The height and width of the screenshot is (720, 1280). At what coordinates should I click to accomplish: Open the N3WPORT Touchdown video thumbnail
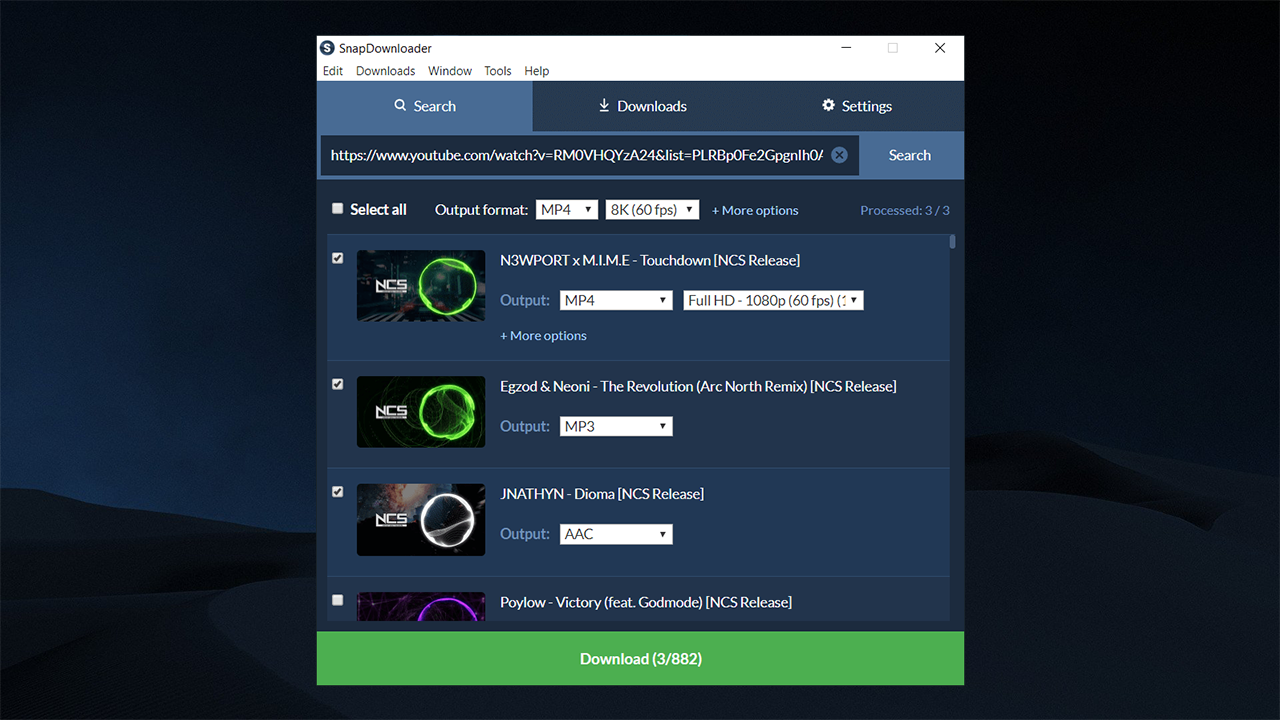tap(421, 286)
